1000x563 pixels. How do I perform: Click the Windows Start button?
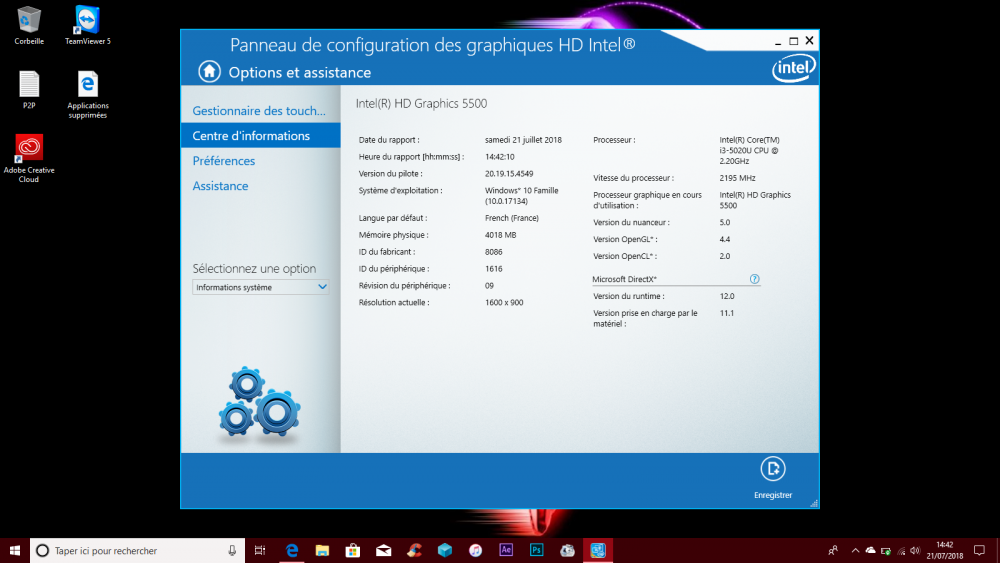(15, 550)
